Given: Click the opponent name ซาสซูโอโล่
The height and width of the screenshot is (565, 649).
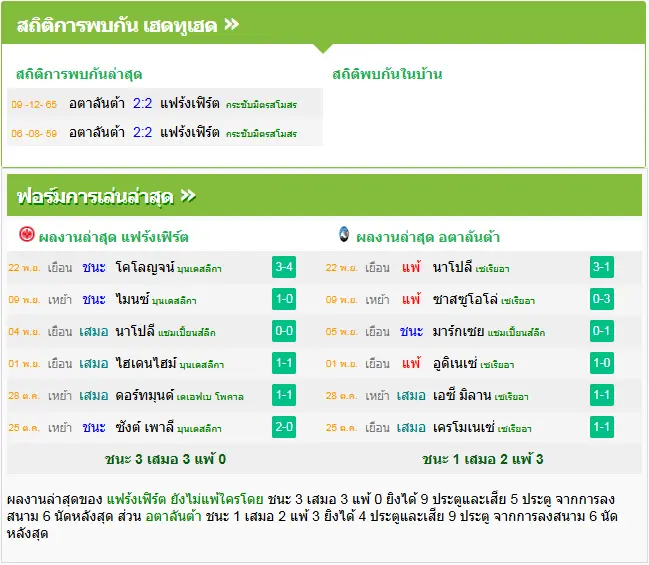Looking at the screenshot, I should coord(465,299).
